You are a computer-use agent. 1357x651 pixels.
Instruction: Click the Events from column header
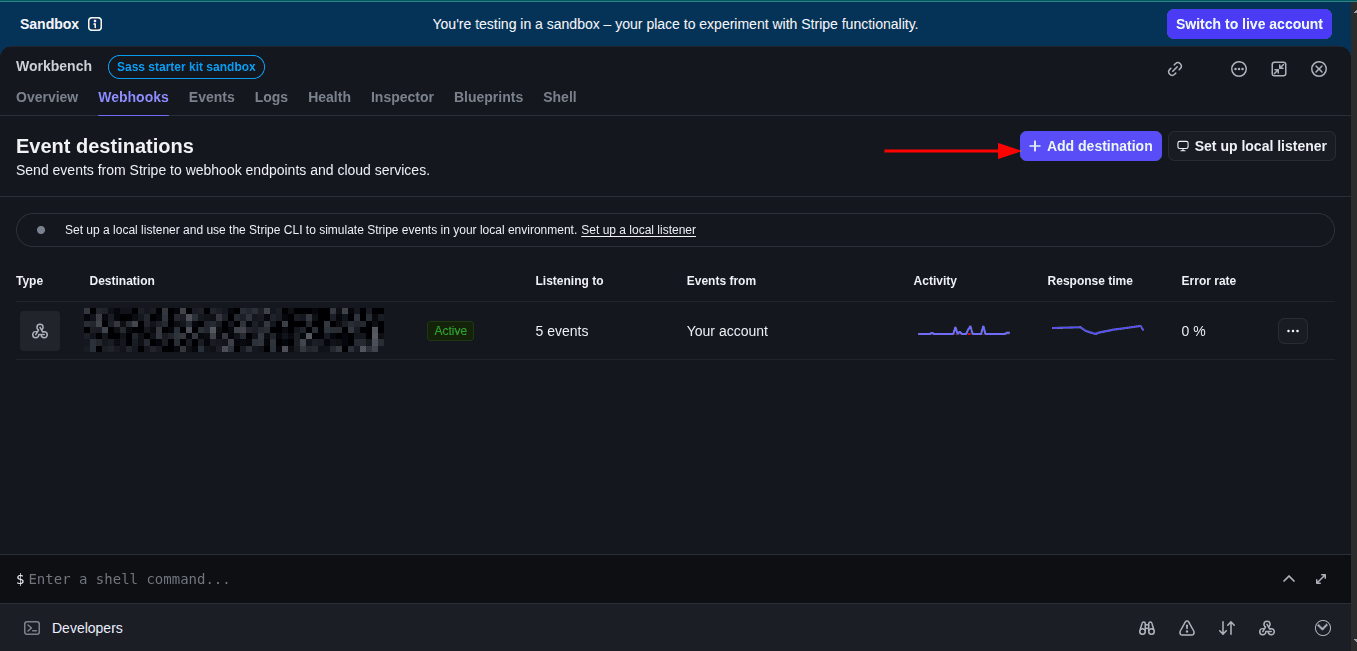point(721,281)
